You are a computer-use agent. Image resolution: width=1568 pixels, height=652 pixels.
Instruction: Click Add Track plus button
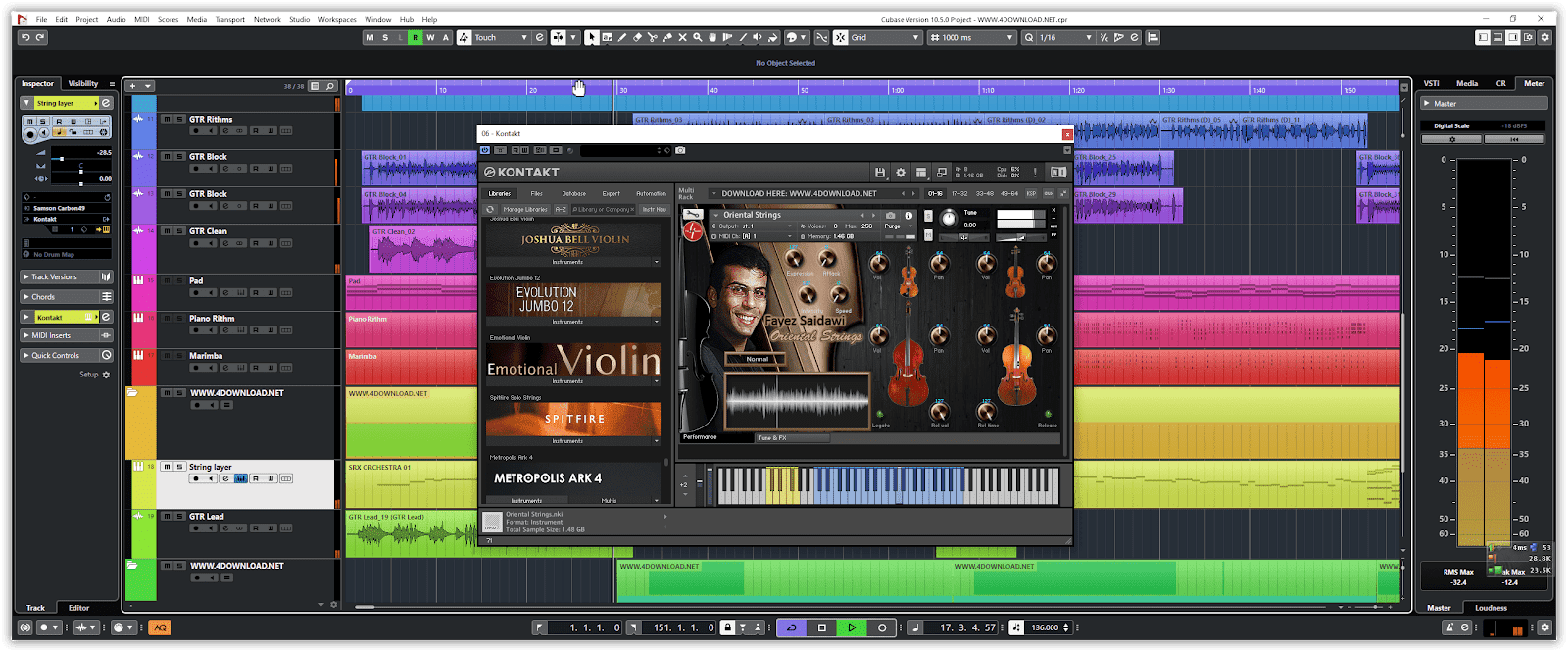133,86
